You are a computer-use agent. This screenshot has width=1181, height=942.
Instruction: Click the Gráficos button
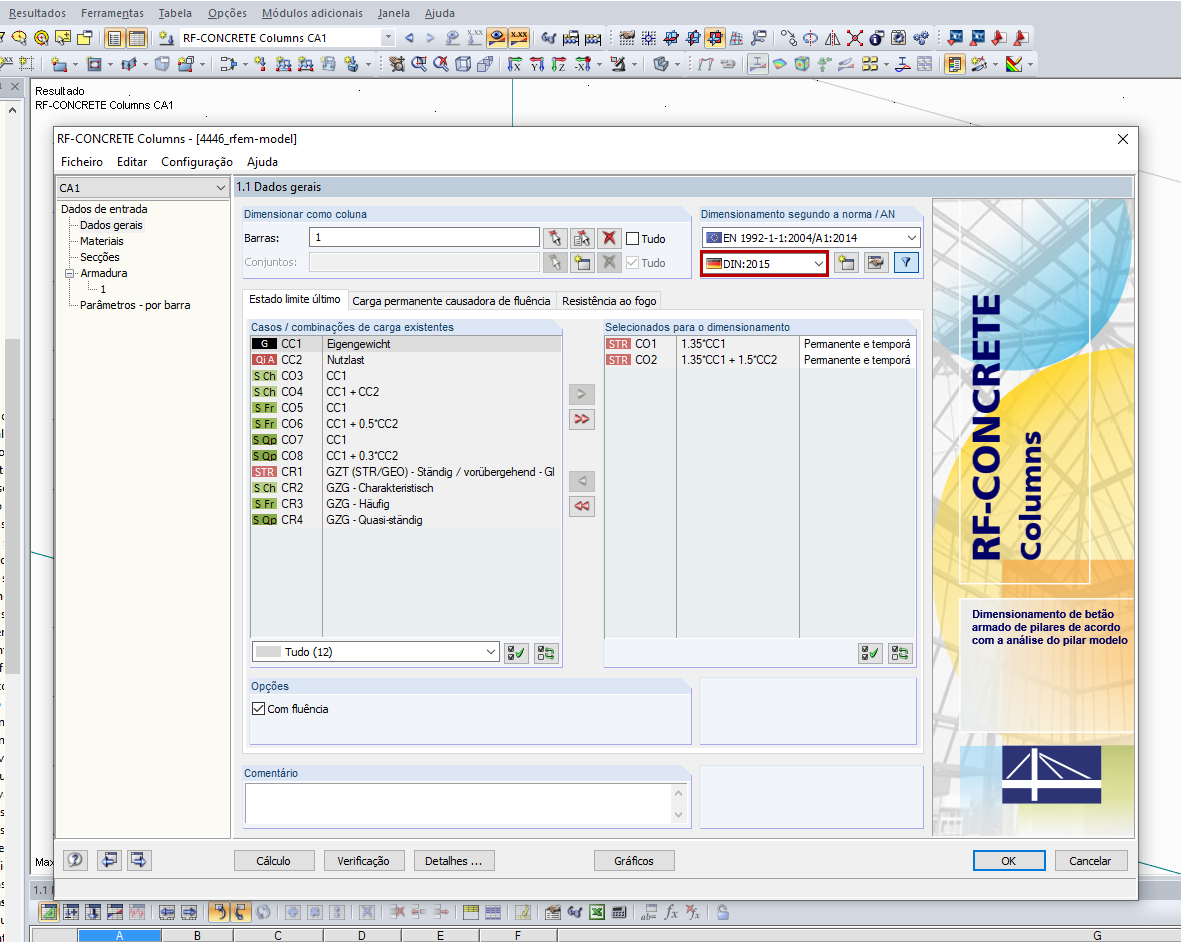pyautogui.click(x=633, y=861)
